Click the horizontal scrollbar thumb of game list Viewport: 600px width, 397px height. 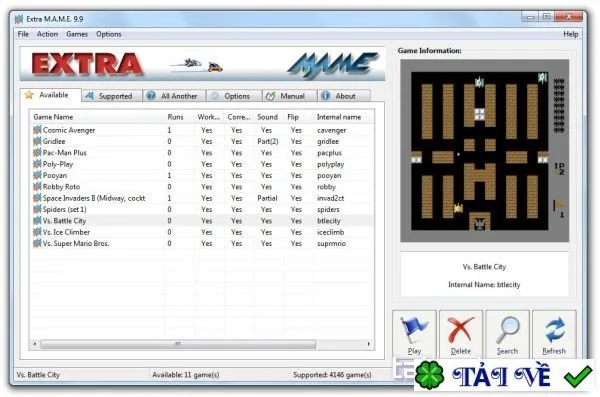pos(178,344)
